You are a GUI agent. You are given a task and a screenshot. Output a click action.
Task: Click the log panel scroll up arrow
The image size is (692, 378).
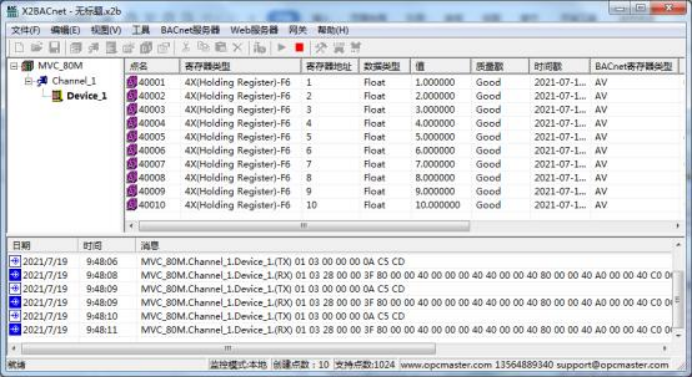[x=678, y=244]
